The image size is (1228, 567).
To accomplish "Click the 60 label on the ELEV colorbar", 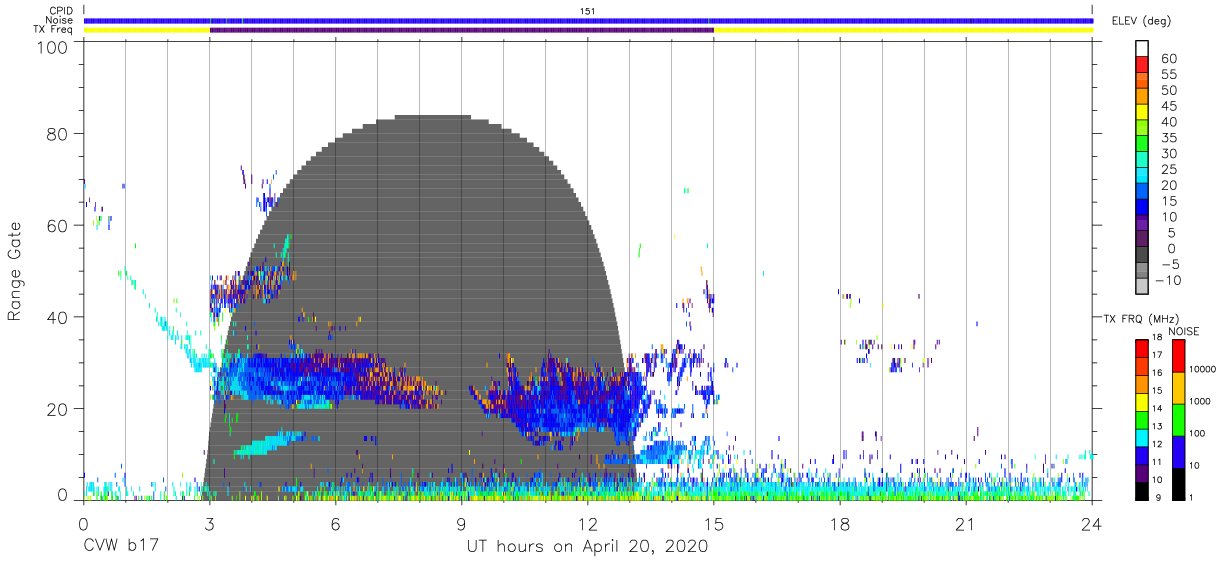I will [x=1168, y=58].
